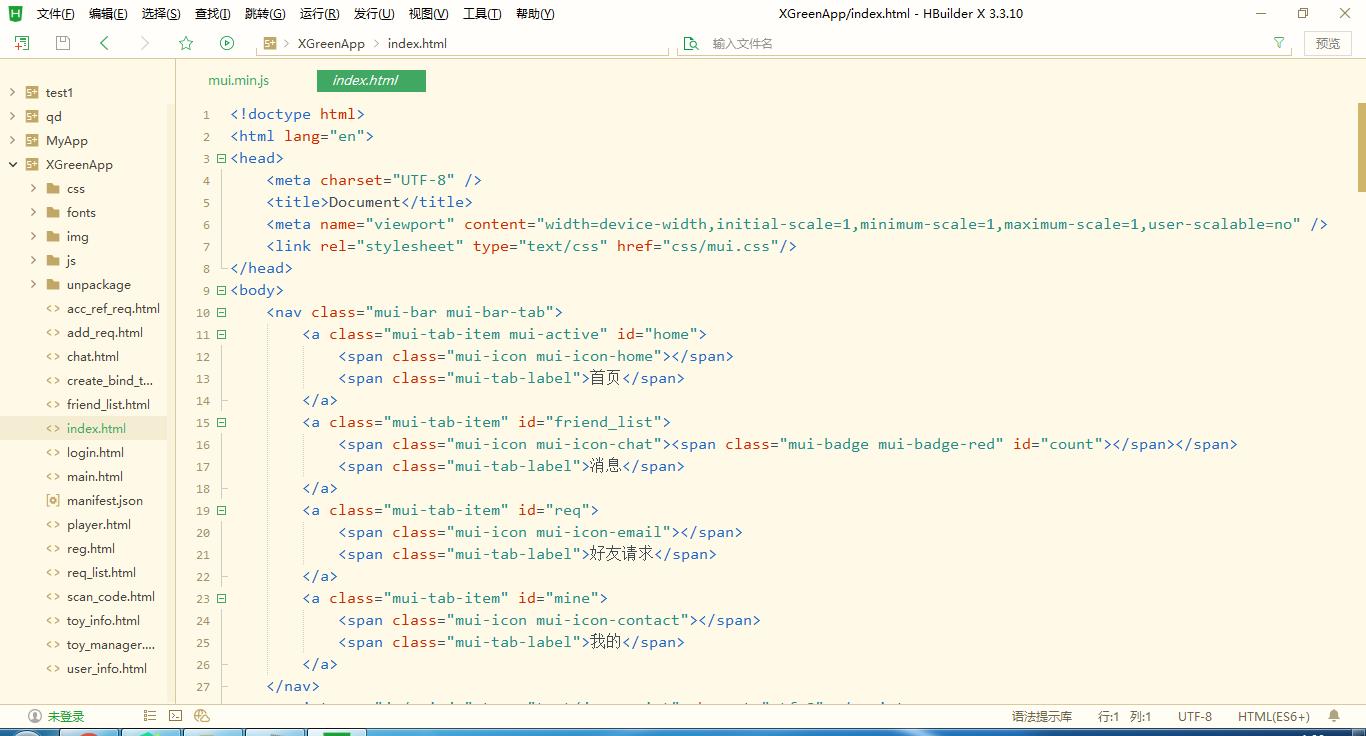This screenshot has width=1366, height=736.
Task: Open the 运行(R) menu
Action: click(319, 14)
